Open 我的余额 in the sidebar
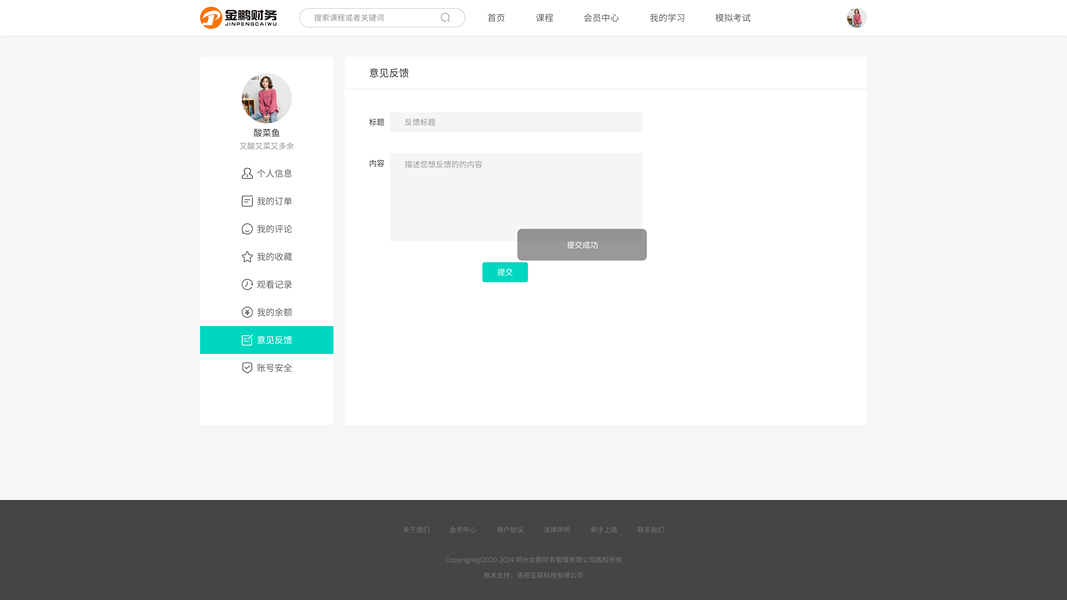The height and width of the screenshot is (600, 1067). coord(267,312)
